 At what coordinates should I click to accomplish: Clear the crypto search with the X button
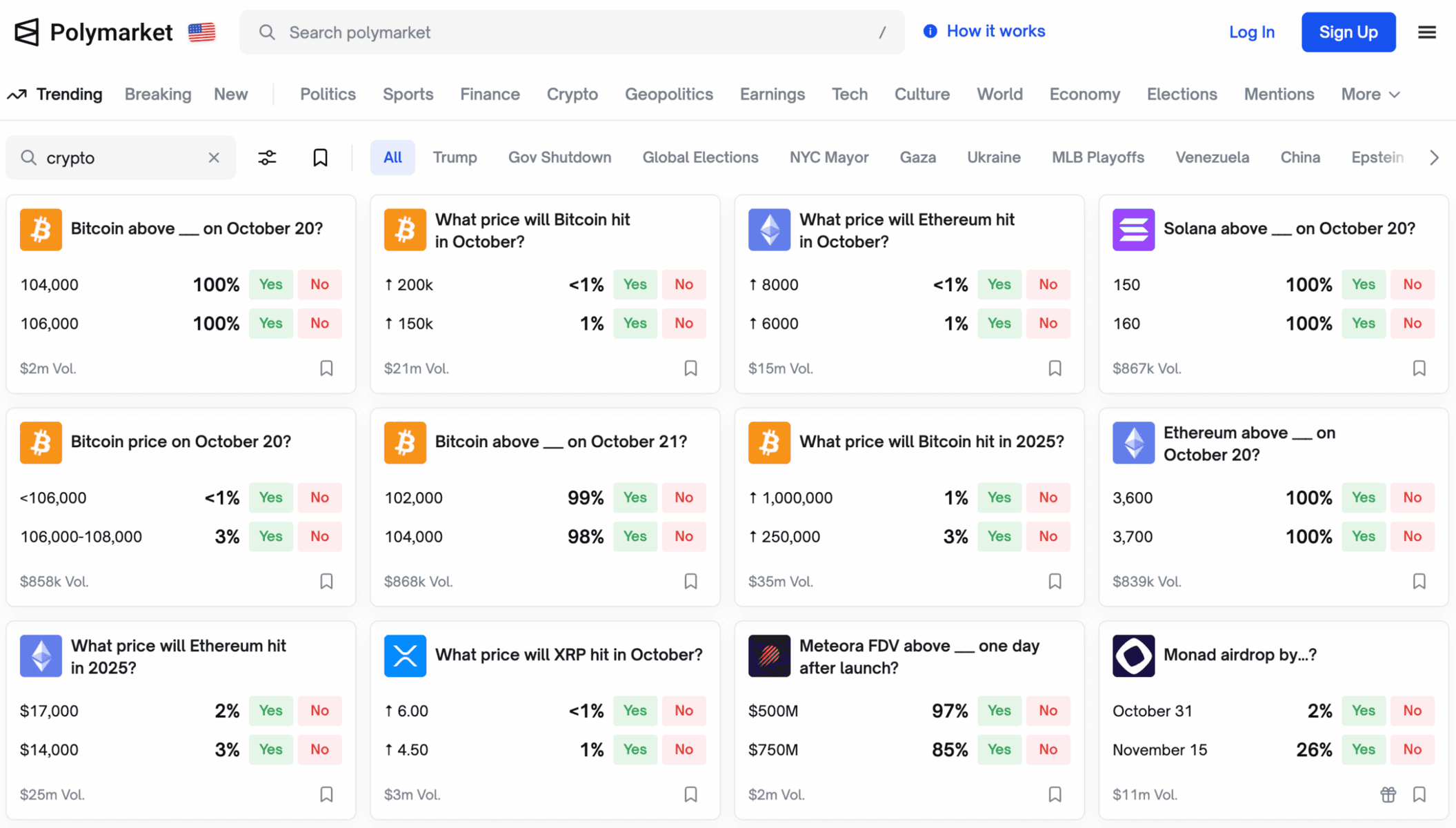point(214,158)
